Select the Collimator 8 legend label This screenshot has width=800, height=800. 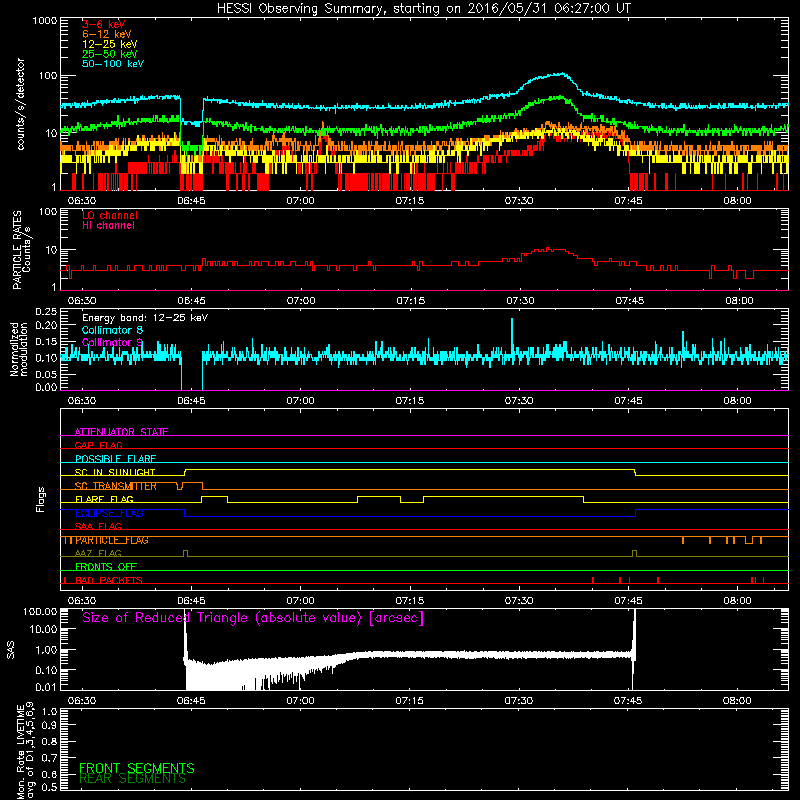pyautogui.click(x=112, y=330)
